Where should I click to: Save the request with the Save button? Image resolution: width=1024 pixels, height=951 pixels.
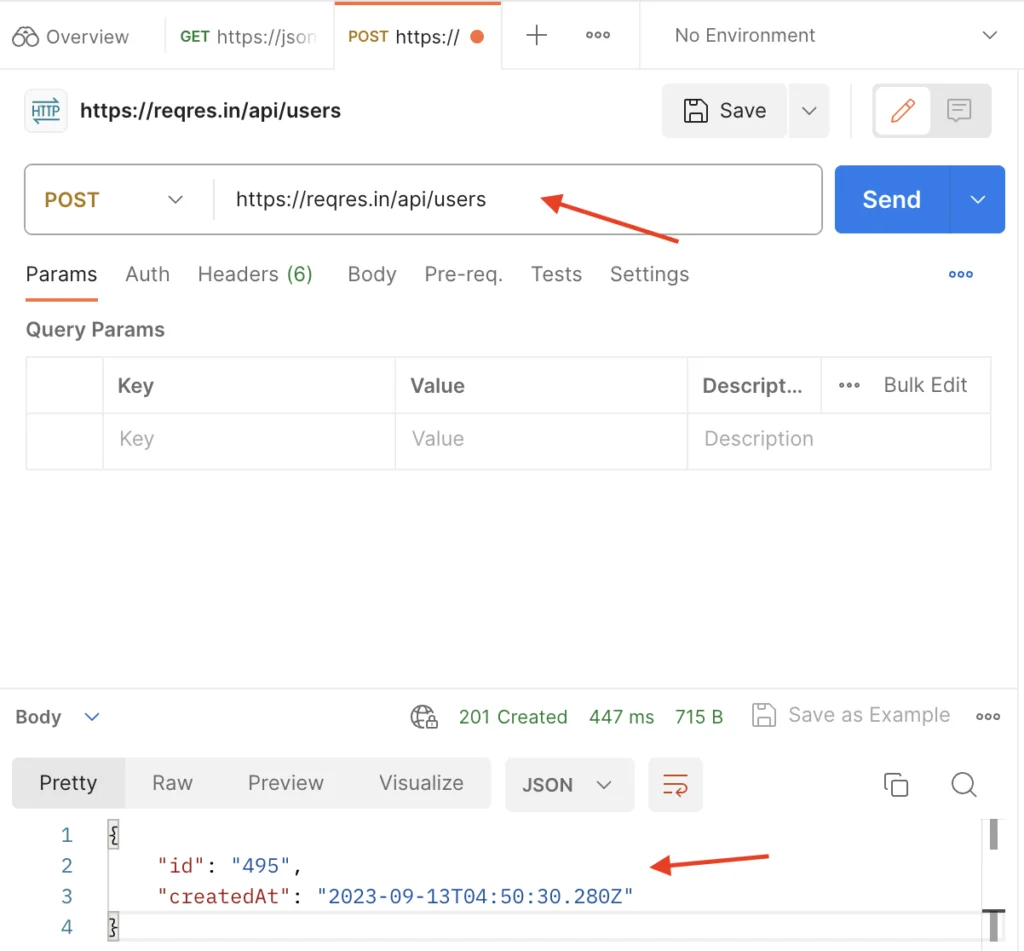[x=724, y=110]
